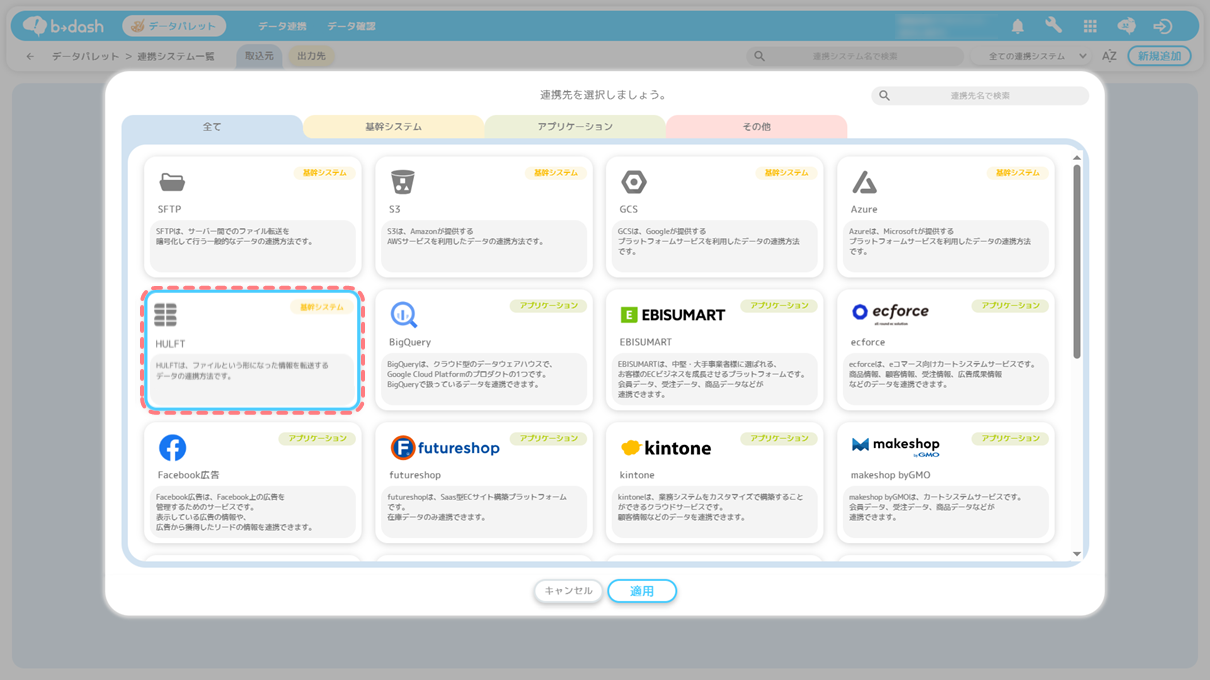Screen dimensions: 1210x680
Task: Click the BigQuery card name
Action: click(x=410, y=342)
